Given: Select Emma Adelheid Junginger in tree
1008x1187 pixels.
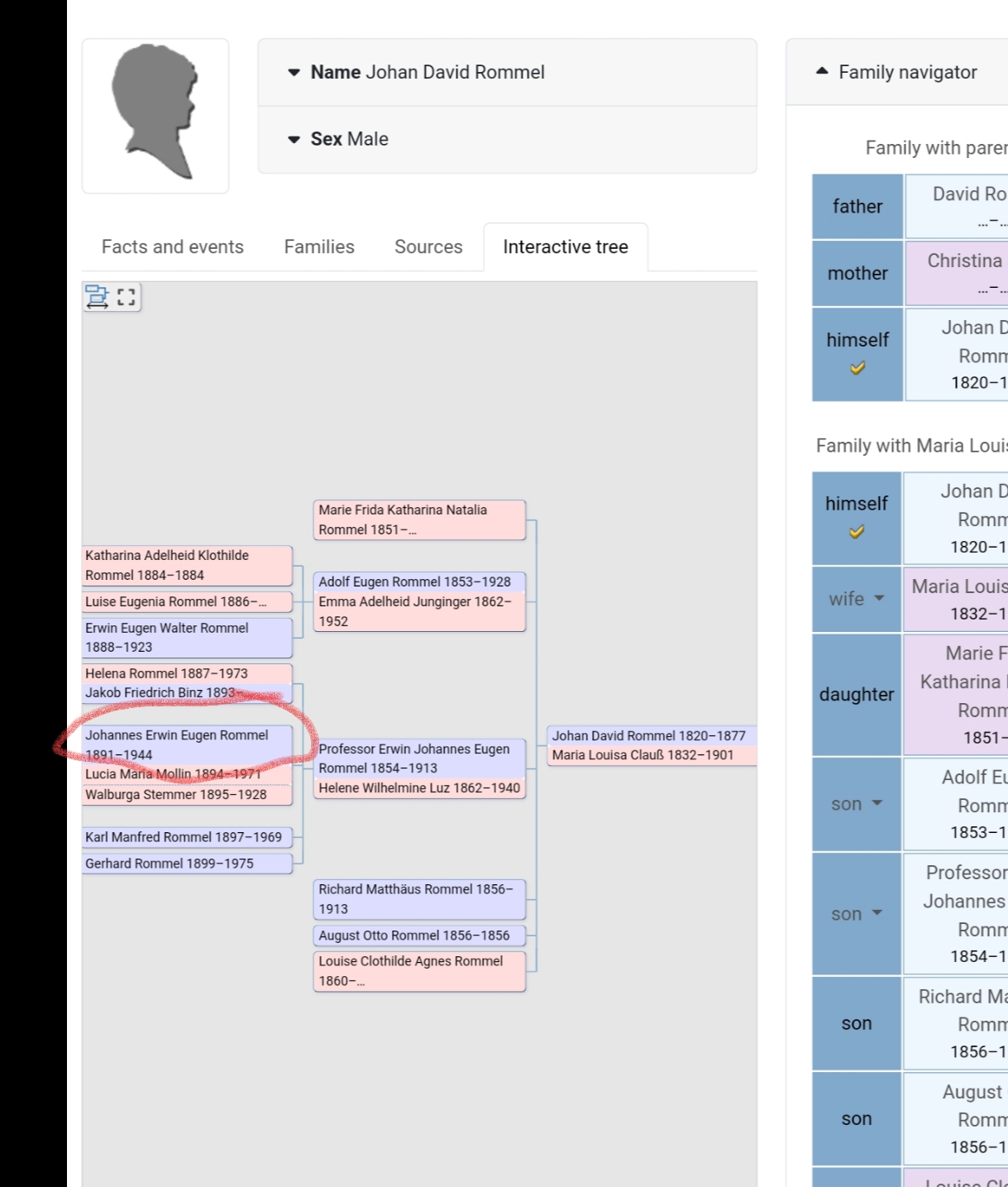Looking at the screenshot, I should (419, 611).
